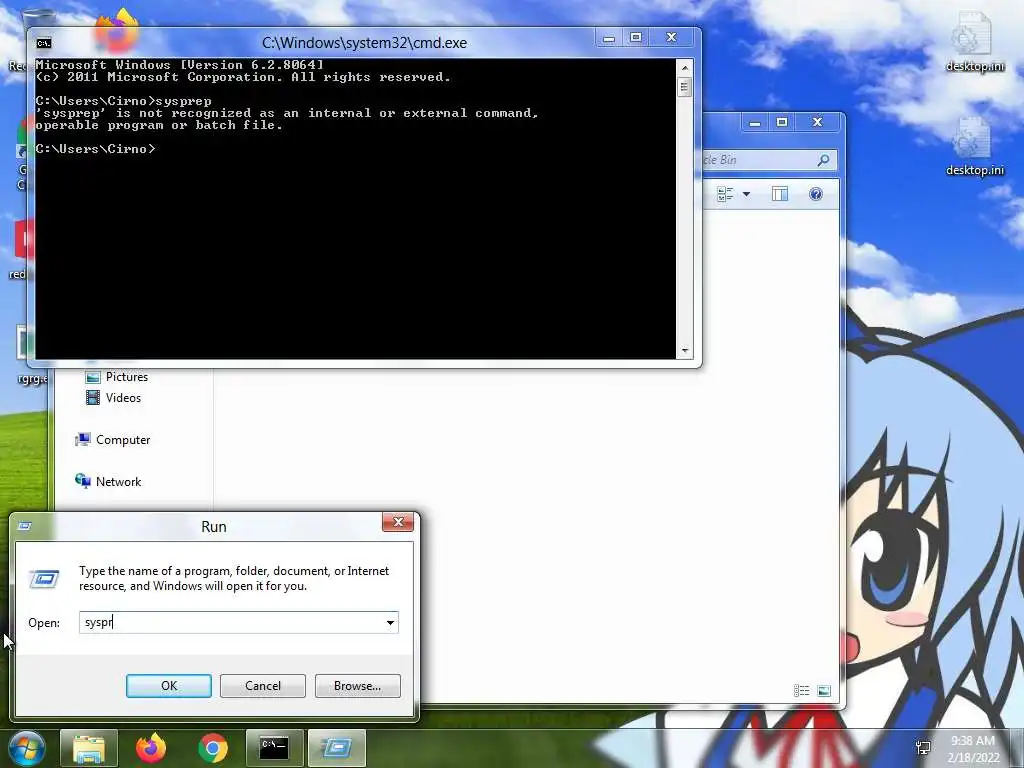The image size is (1024, 768).
Task: Click the Explorer search magnifier icon
Action: (824, 160)
